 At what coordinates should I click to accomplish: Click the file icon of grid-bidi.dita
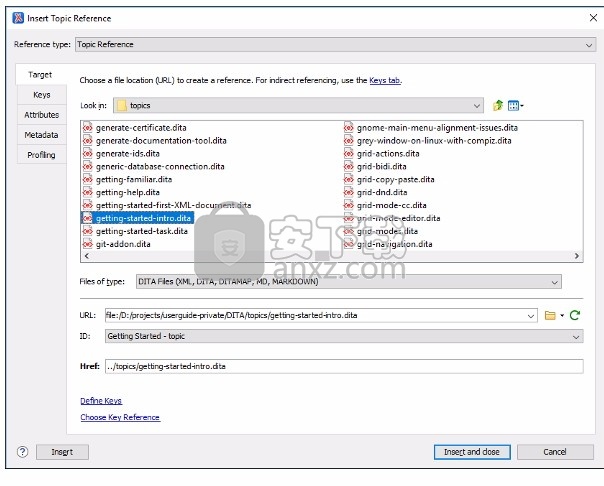click(x=349, y=166)
